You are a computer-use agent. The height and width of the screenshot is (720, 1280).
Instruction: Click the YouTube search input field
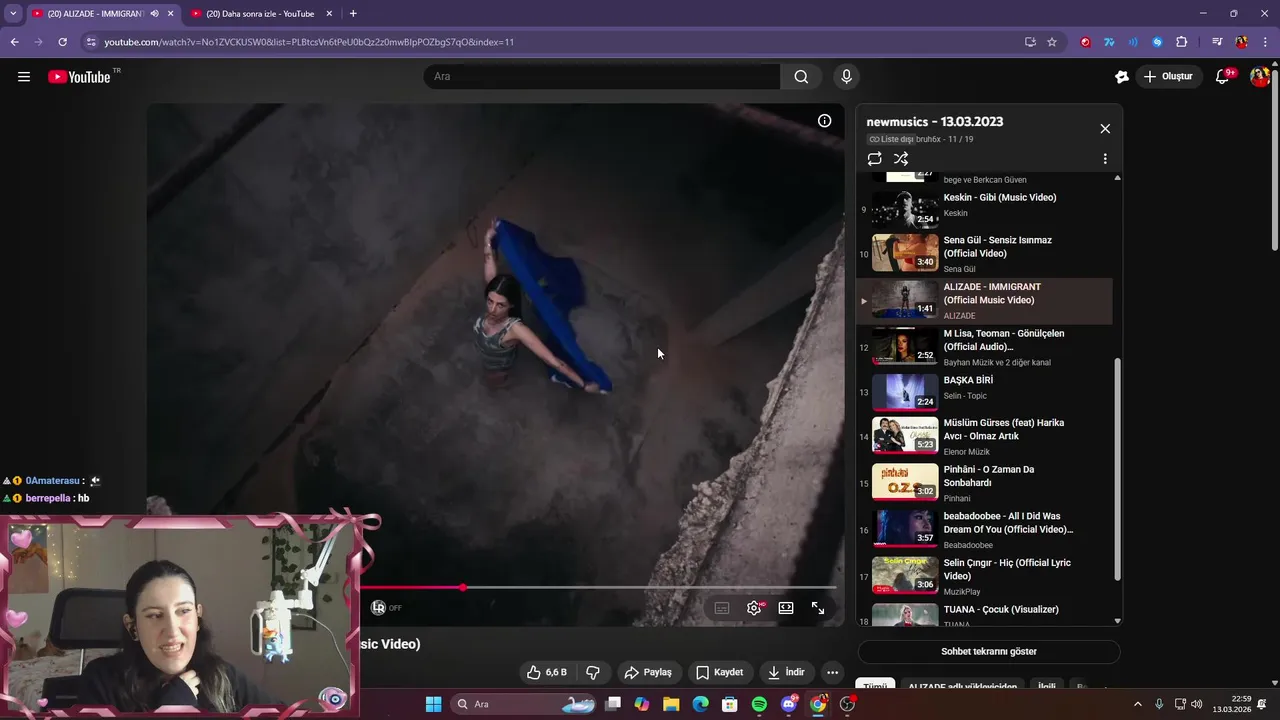point(602,77)
